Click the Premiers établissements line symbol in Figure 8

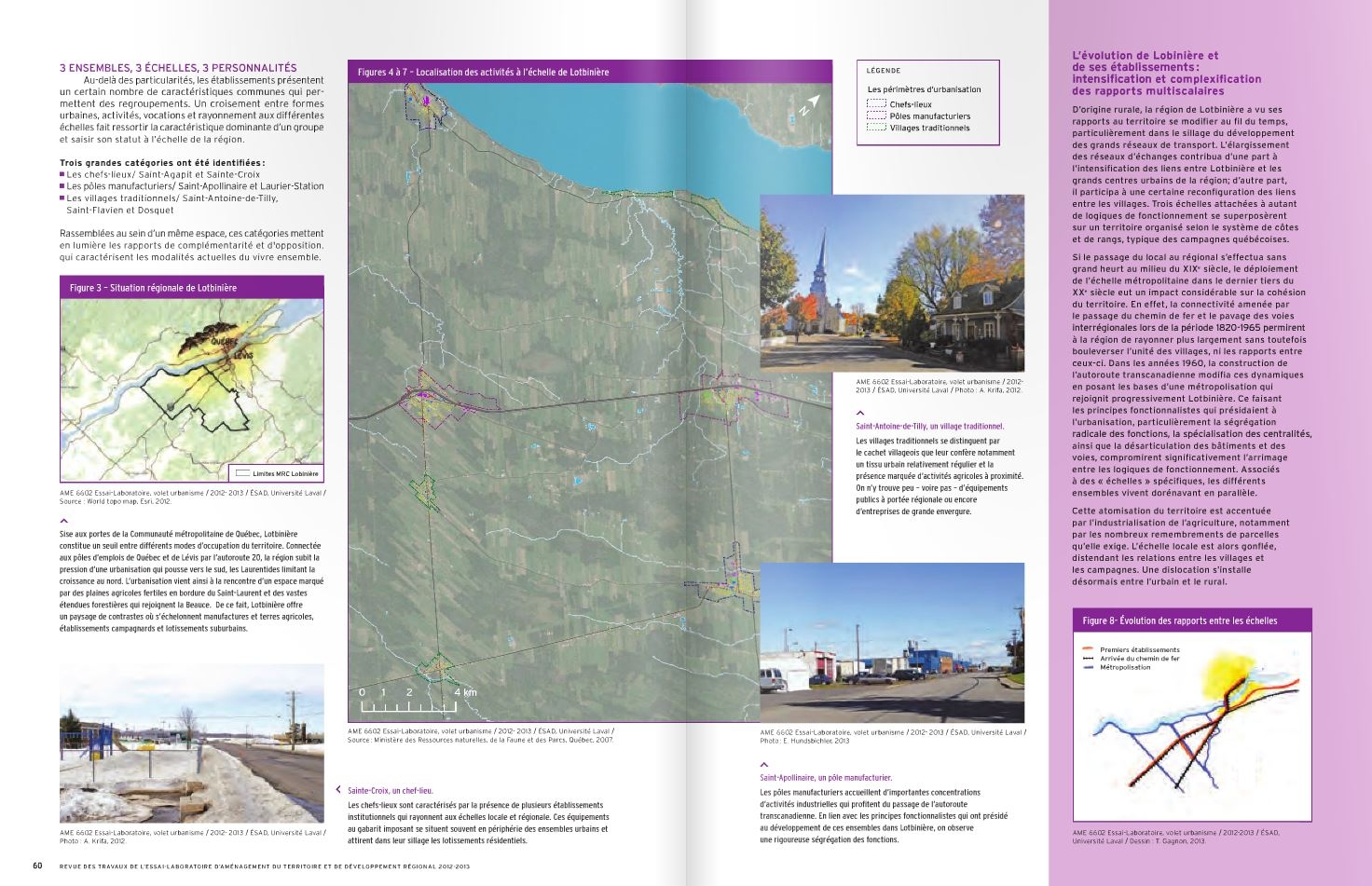(x=1088, y=649)
